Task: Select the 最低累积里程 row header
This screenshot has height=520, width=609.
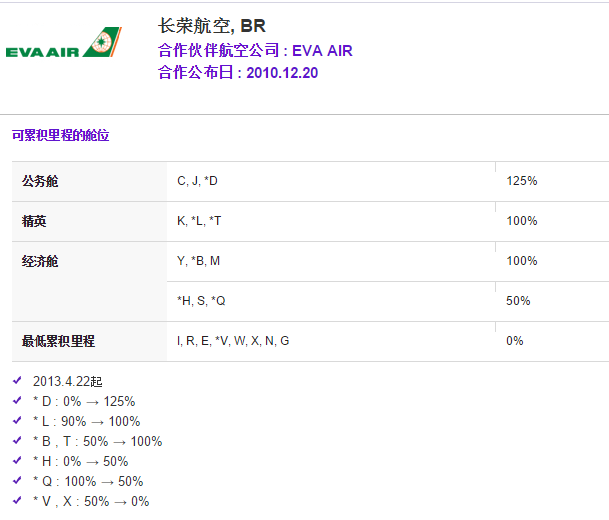Action: click(58, 341)
